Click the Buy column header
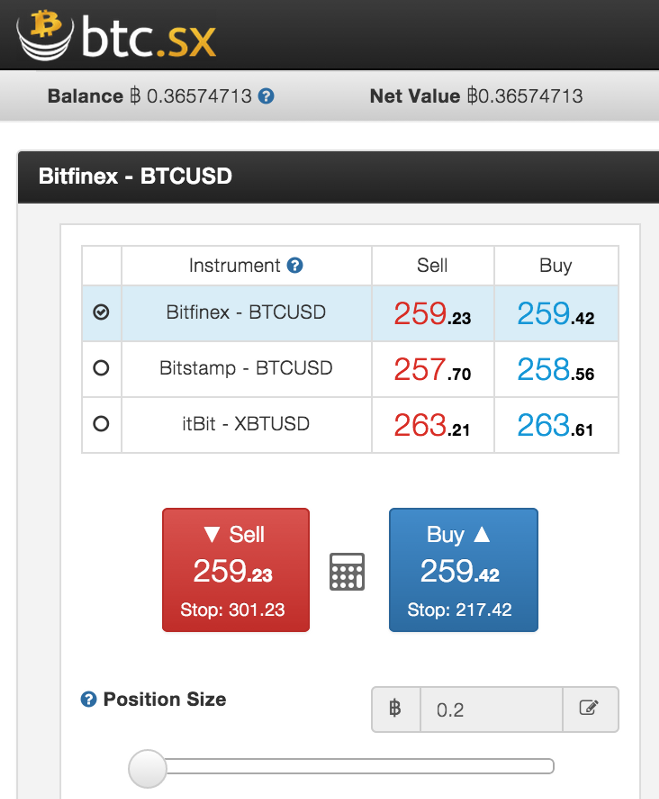 coord(556,266)
